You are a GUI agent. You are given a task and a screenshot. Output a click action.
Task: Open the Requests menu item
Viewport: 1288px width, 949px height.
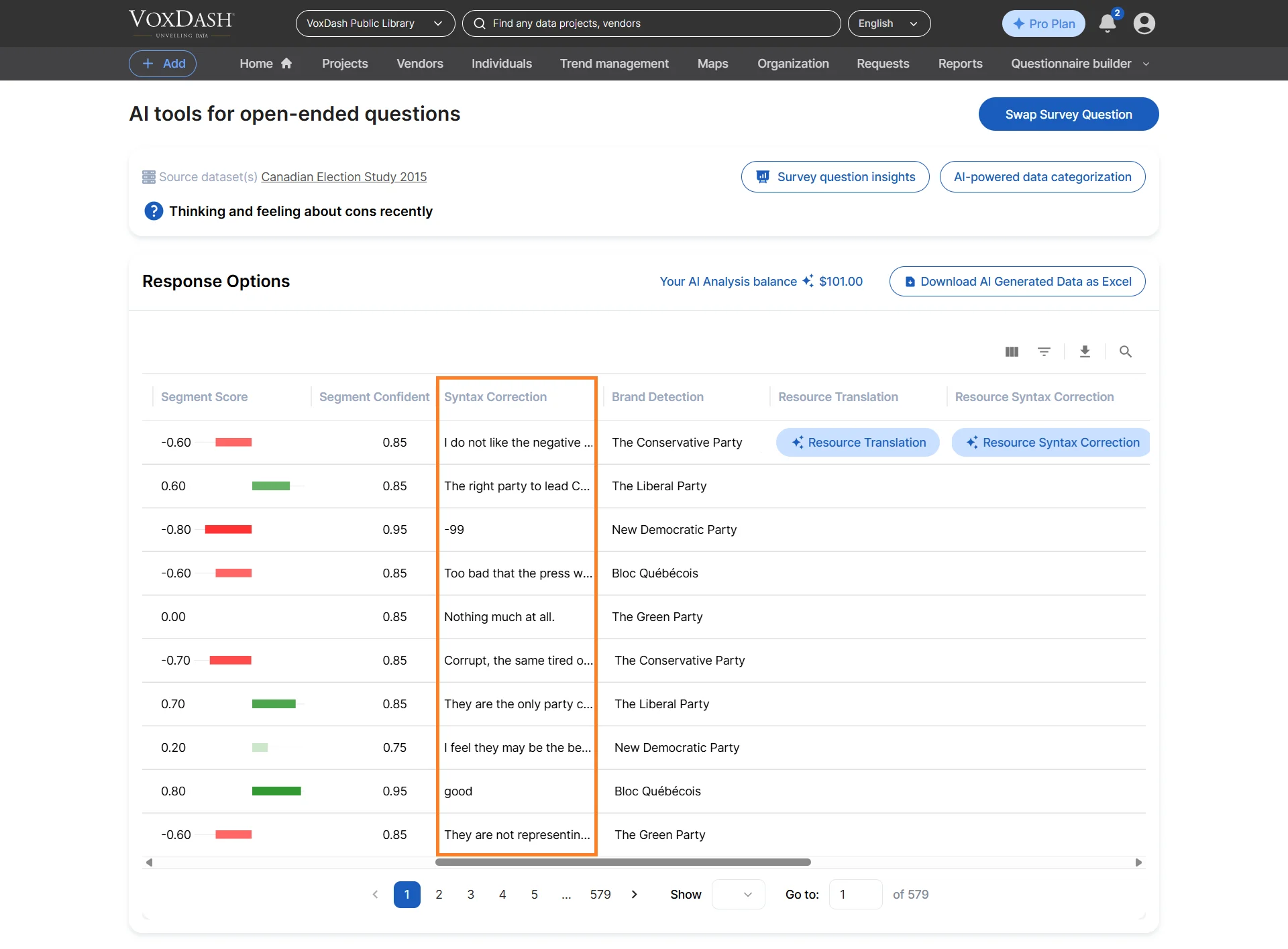883,64
